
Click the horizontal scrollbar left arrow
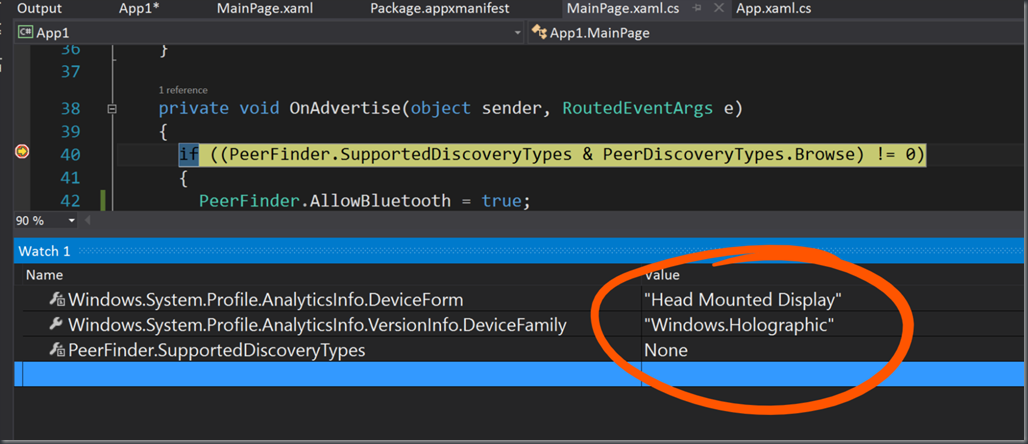[x=86, y=221]
